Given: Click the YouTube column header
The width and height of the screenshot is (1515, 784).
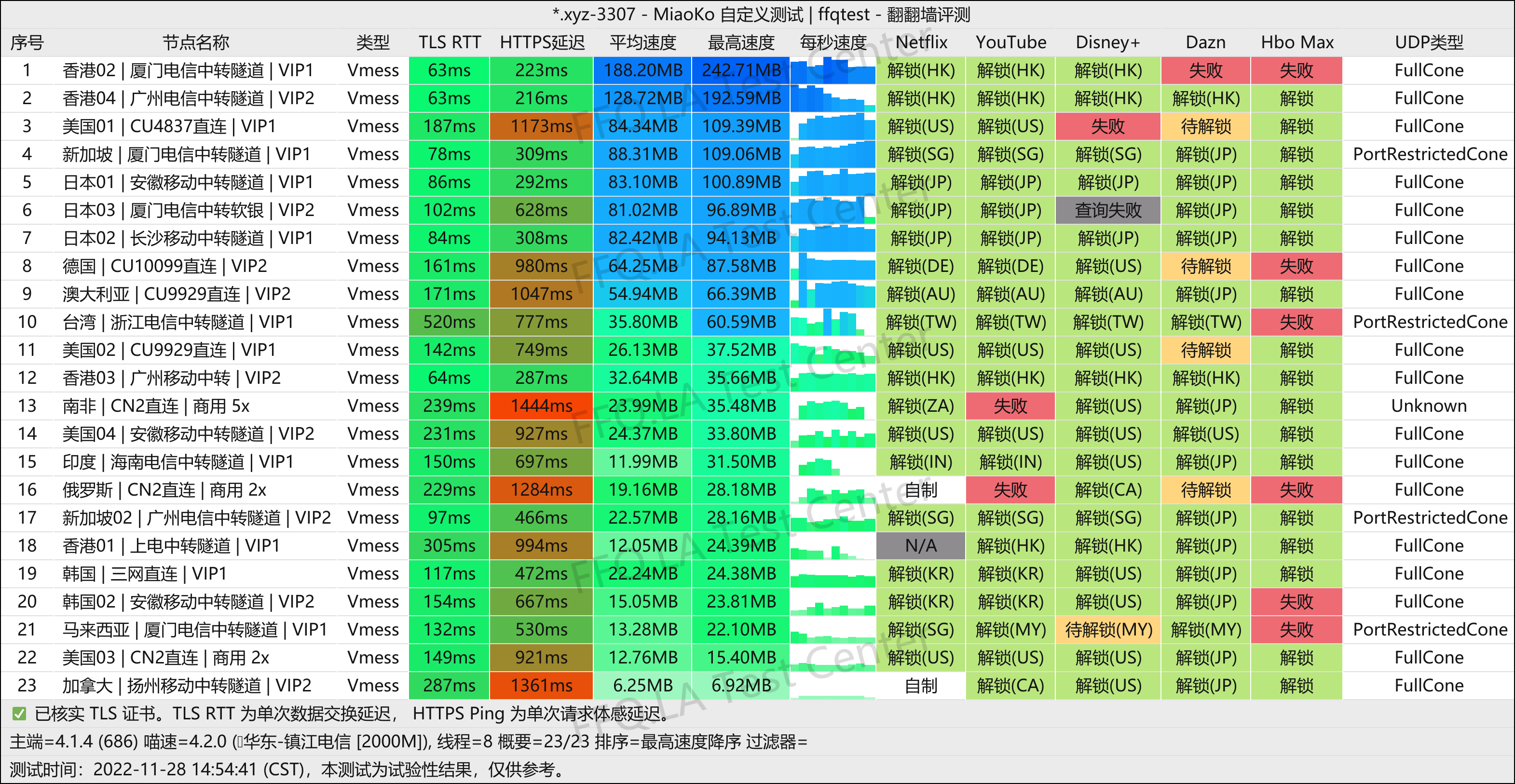Looking at the screenshot, I should [x=1010, y=42].
